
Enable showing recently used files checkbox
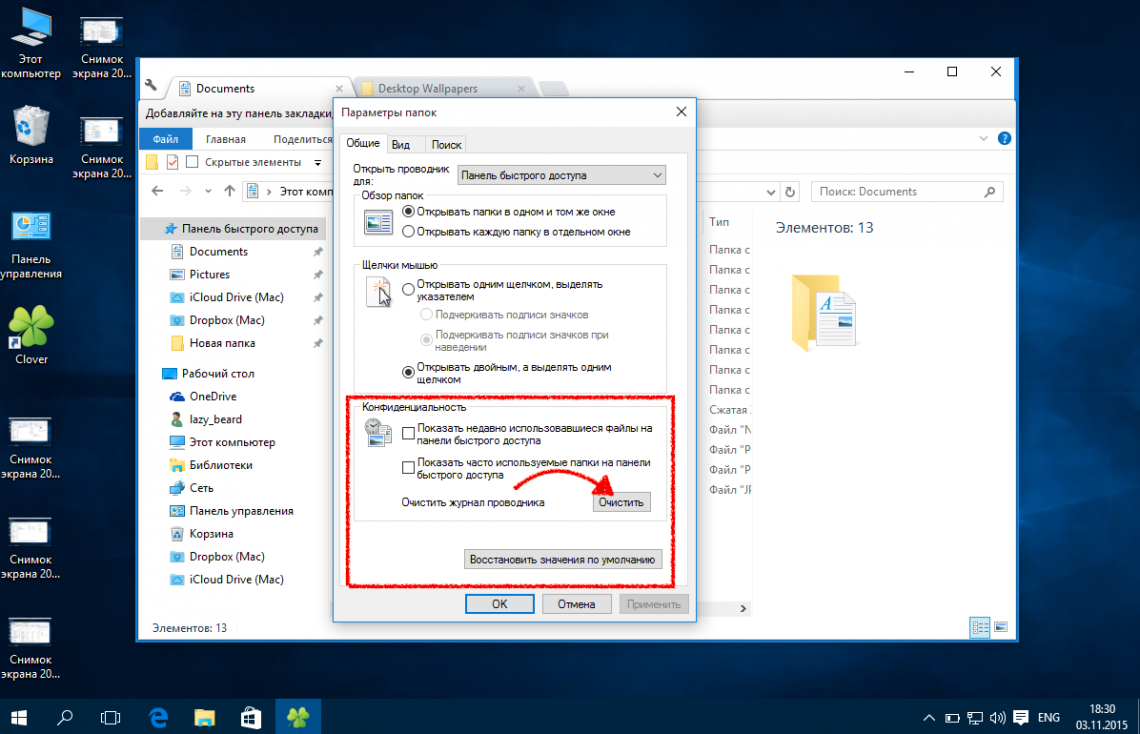point(408,434)
